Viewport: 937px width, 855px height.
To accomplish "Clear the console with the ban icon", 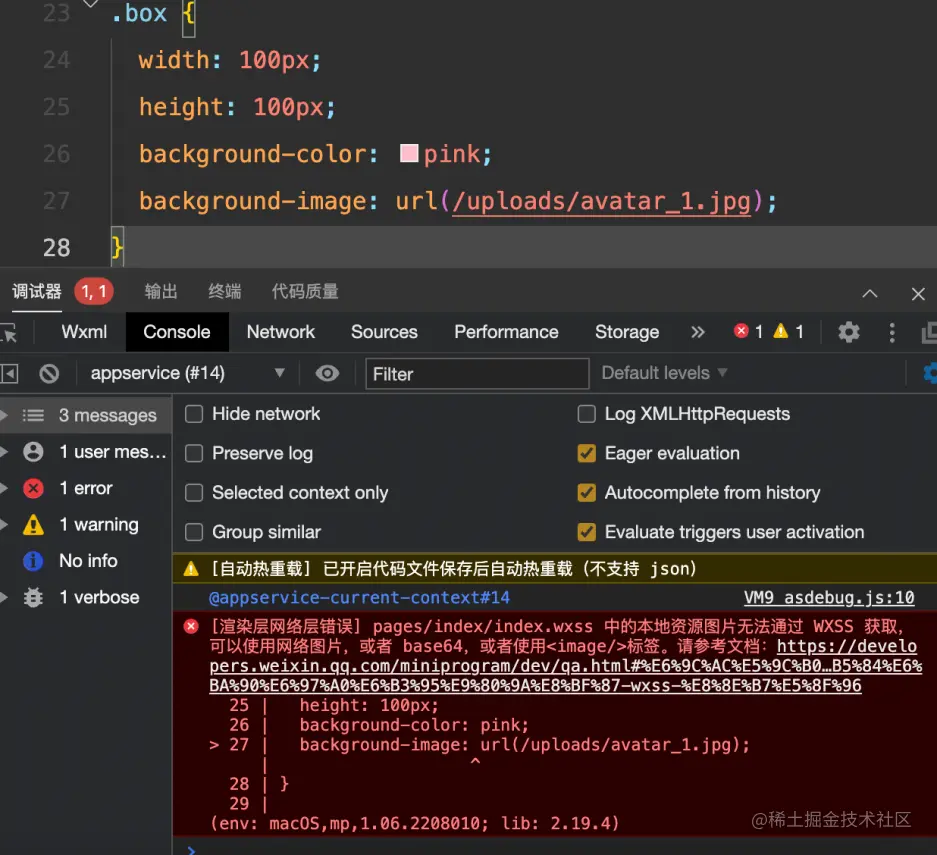I will [x=49, y=374].
